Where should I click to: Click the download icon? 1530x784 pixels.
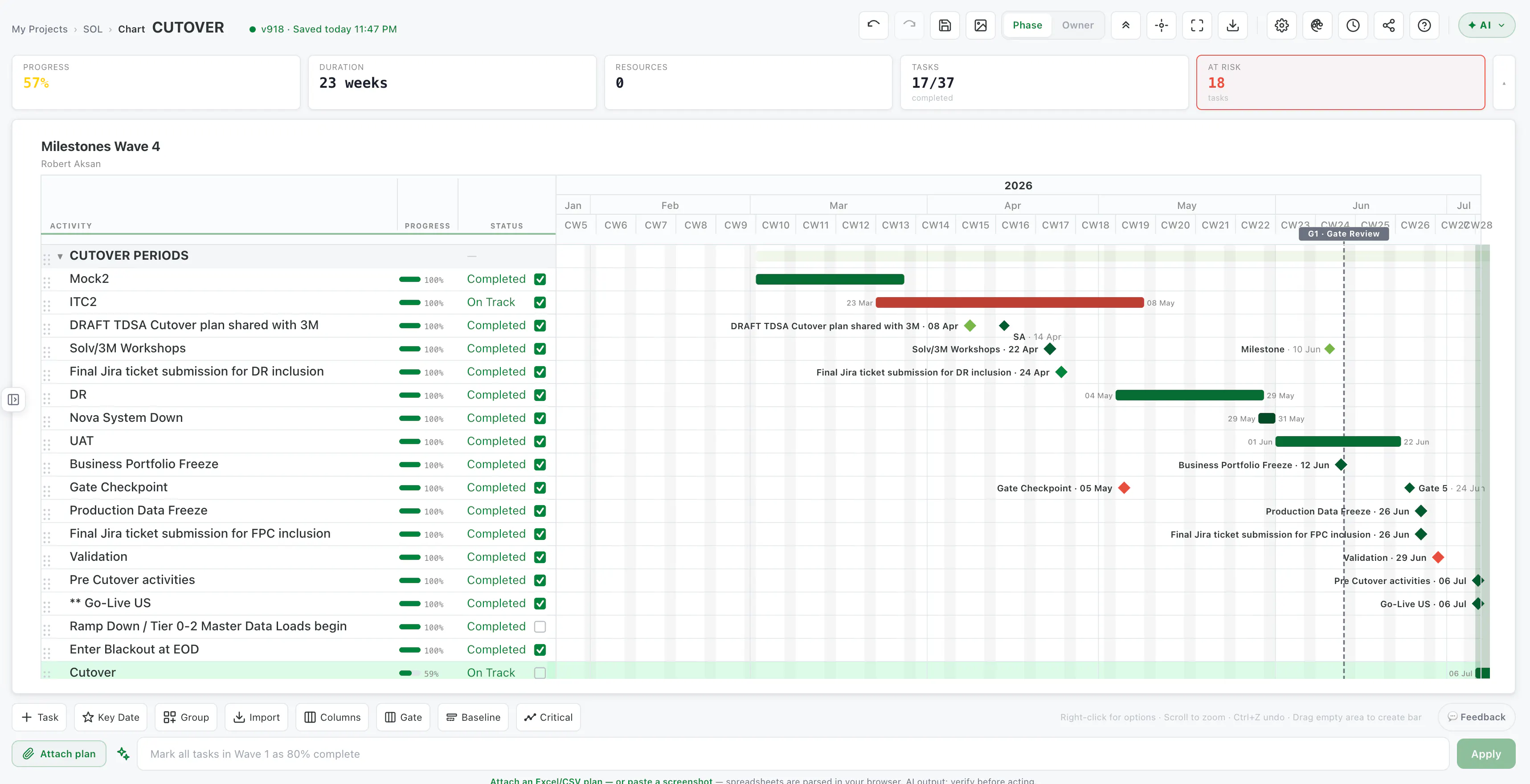tap(1232, 25)
